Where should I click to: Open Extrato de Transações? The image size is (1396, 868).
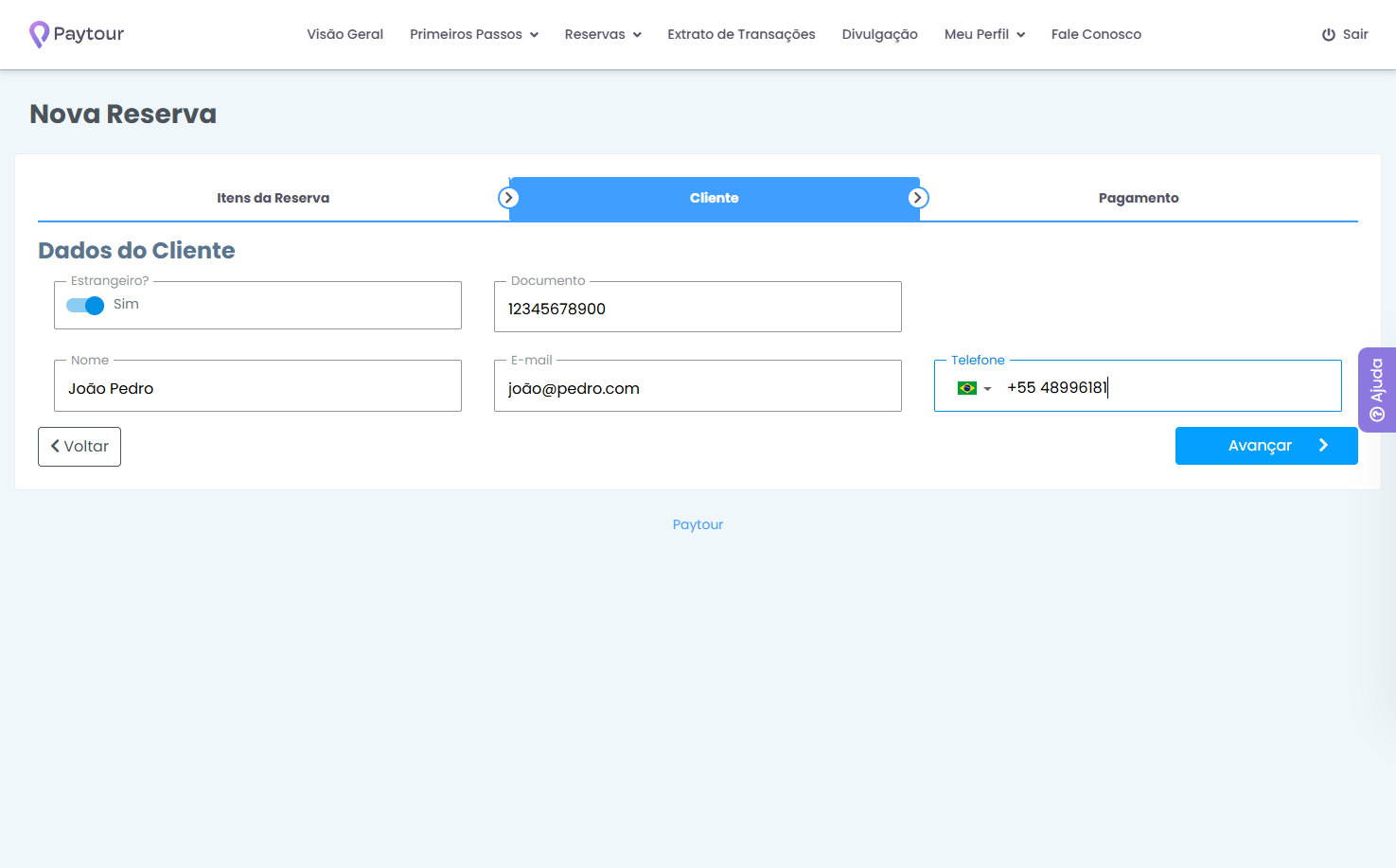tap(741, 34)
